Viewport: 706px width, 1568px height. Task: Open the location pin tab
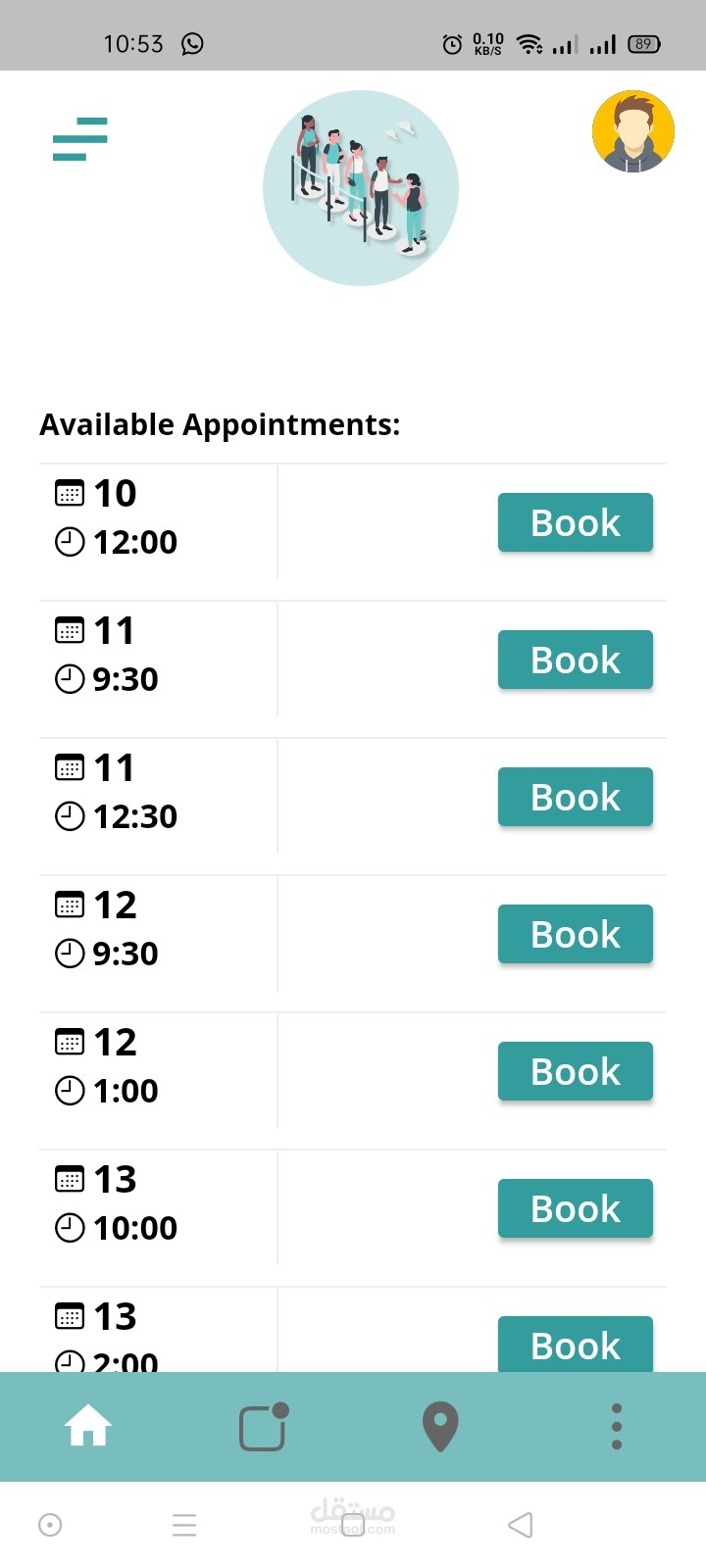click(x=440, y=1427)
